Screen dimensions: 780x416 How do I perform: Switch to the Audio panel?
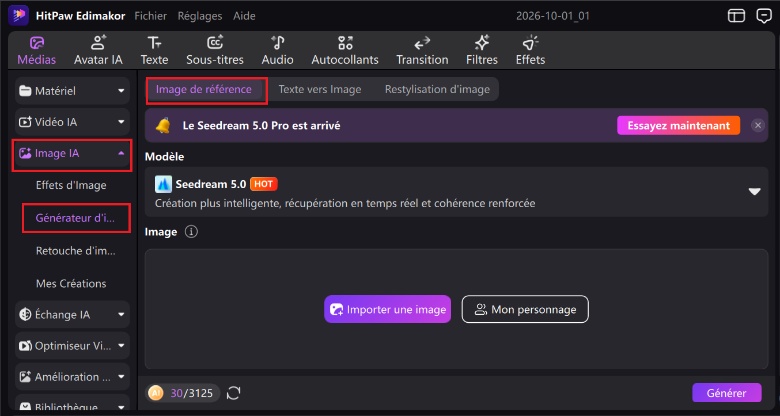click(278, 51)
